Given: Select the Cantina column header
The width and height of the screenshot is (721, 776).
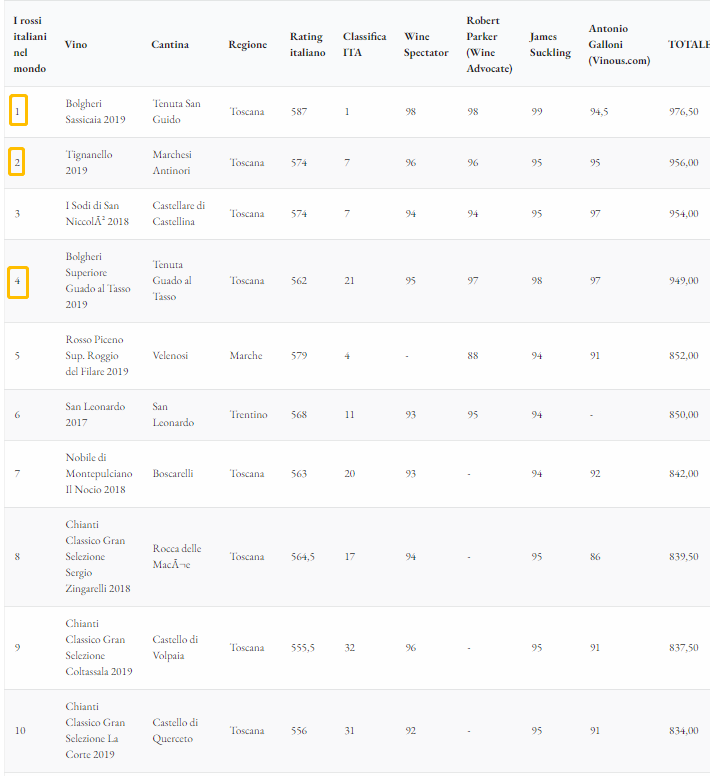Looking at the screenshot, I should [170, 45].
